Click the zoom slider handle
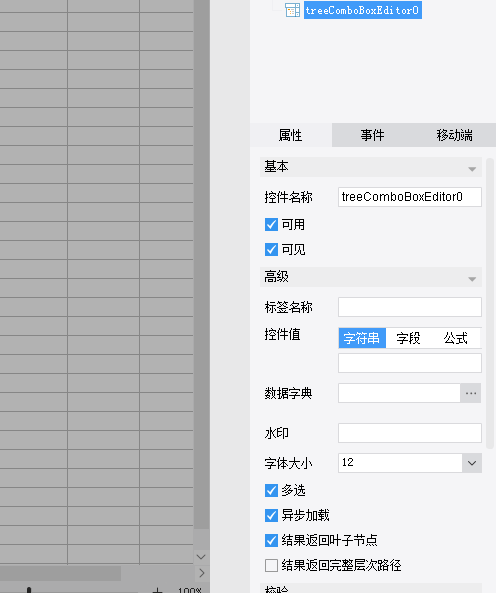Screen dimensions: 496x593 coord(29,590)
